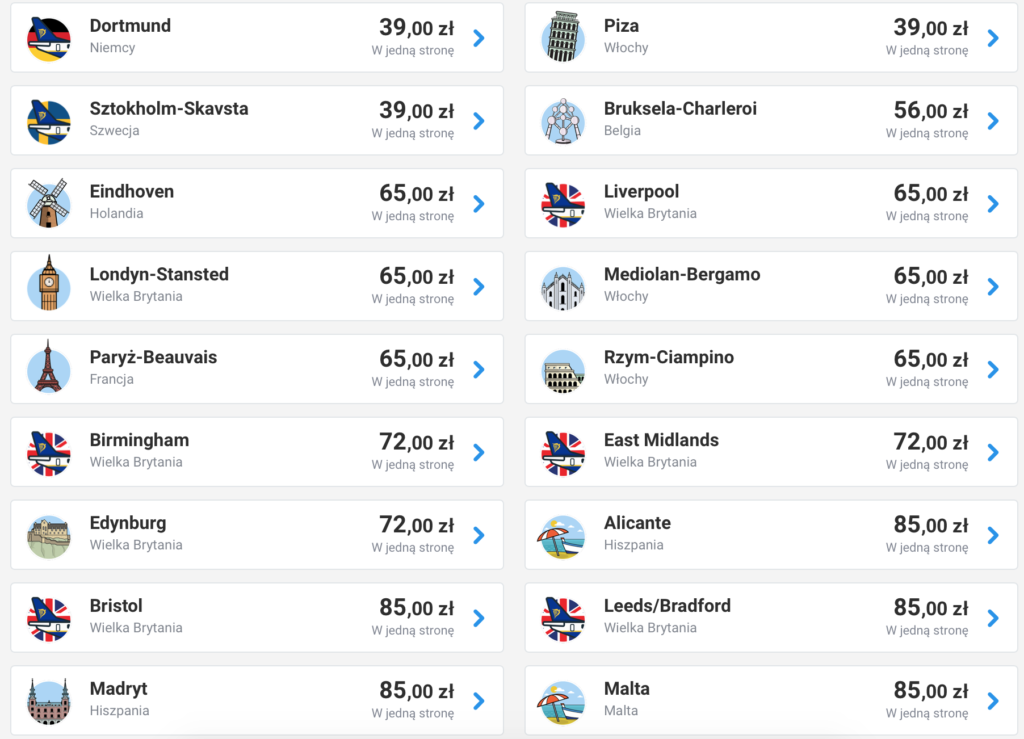
Task: Click the Paryż-Beauvais Eiffel Tower icon
Action: [x=48, y=370]
